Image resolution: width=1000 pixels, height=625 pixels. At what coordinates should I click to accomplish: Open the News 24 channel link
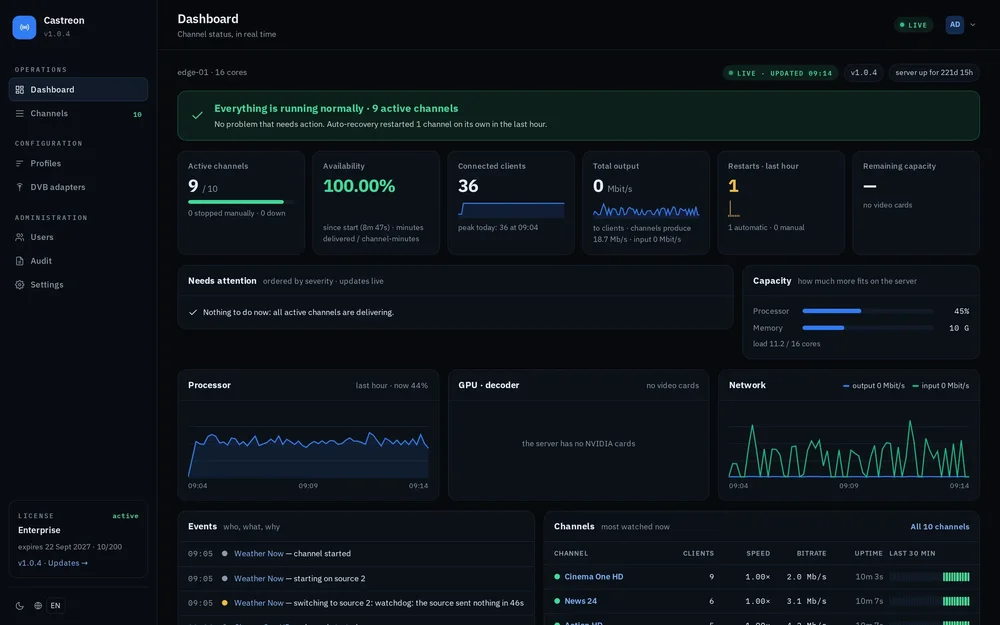[x=580, y=601]
